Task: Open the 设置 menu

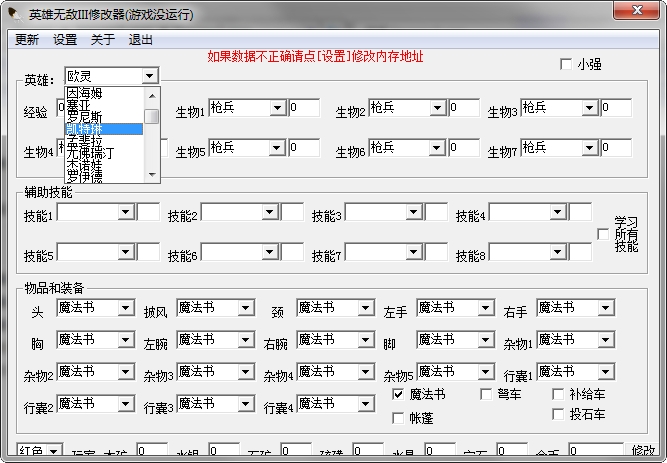Action: [x=65, y=40]
